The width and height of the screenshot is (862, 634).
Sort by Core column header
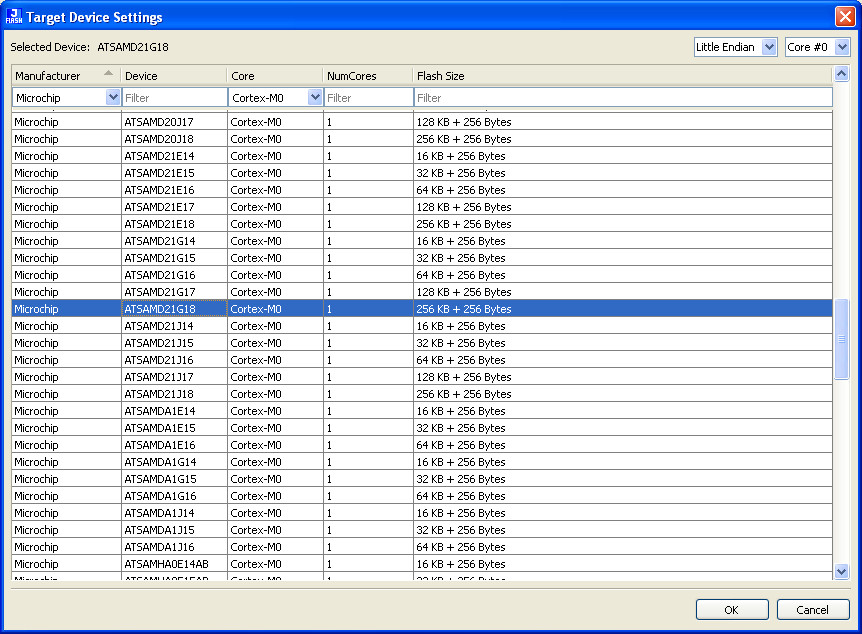[275, 76]
